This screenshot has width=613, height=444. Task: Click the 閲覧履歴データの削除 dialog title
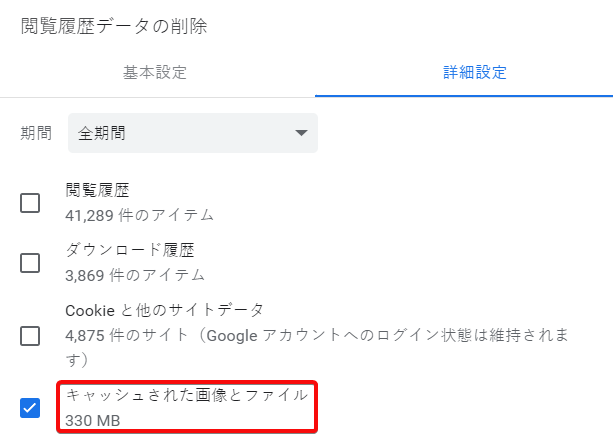point(114,26)
